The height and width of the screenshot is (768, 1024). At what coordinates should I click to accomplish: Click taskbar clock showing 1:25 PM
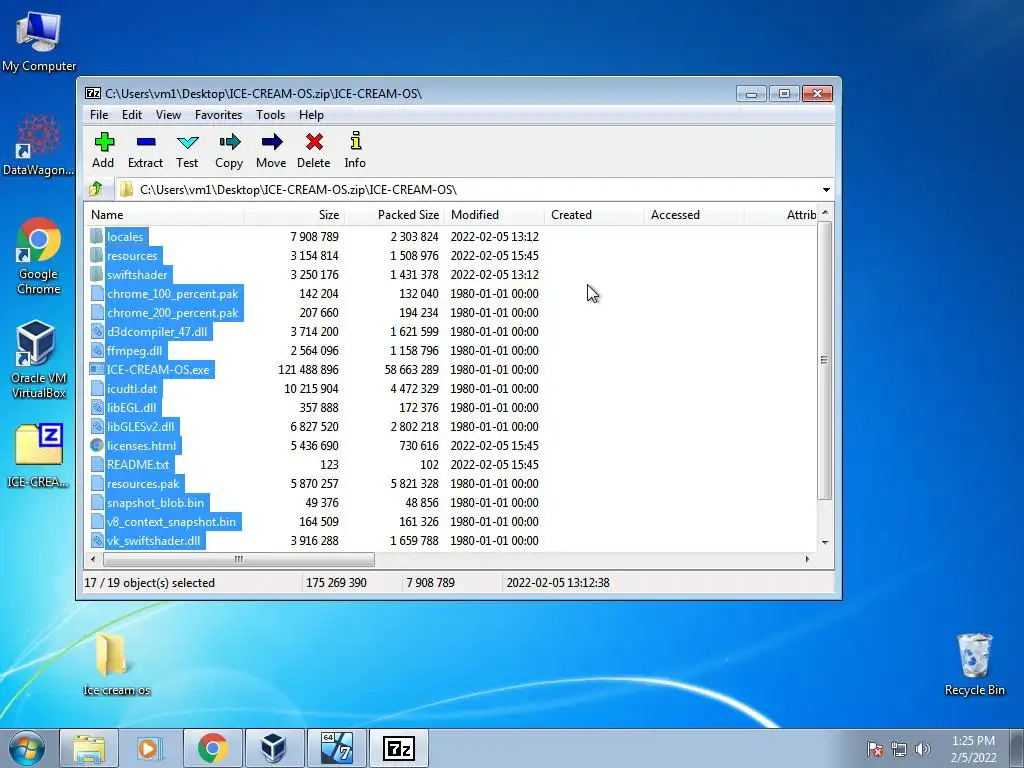973,749
